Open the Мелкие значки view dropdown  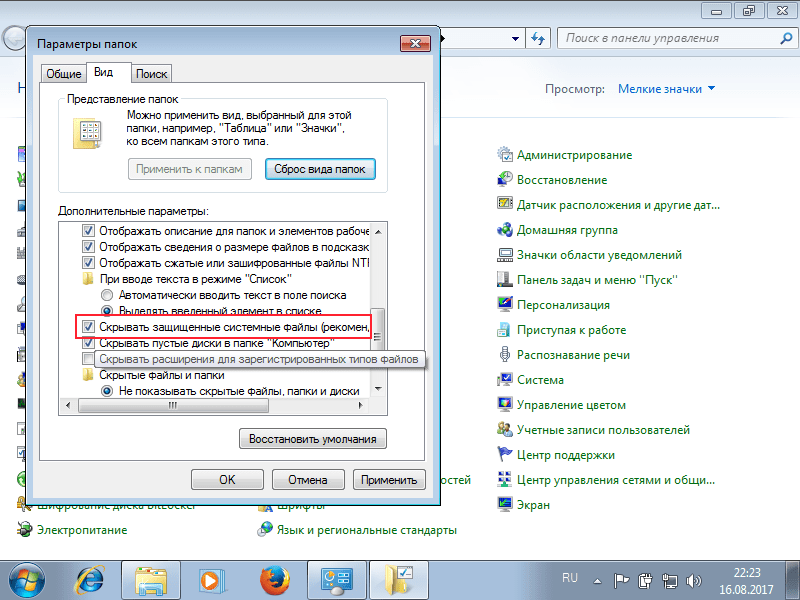pos(667,89)
